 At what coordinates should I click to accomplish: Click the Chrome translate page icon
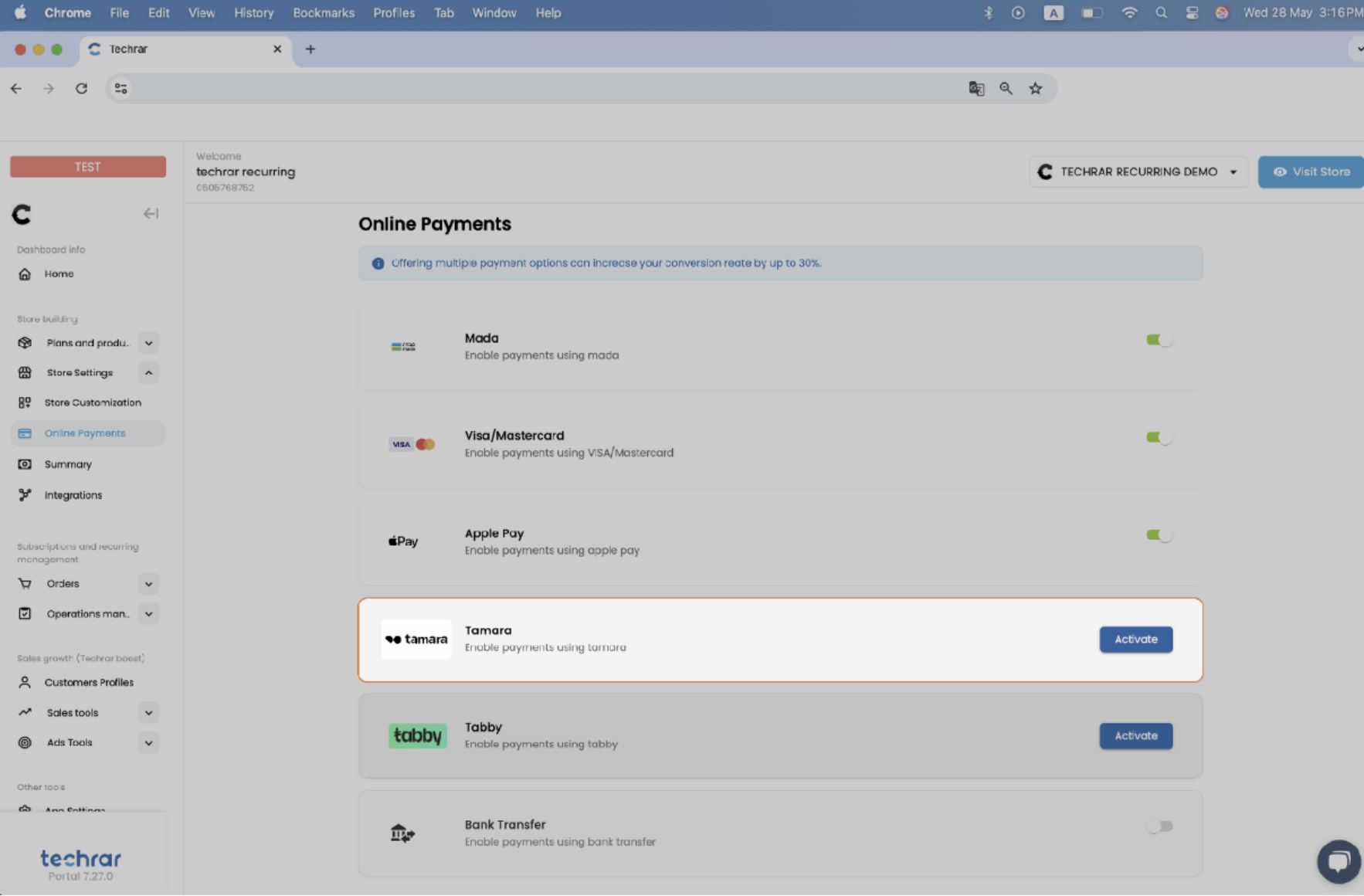tap(976, 89)
